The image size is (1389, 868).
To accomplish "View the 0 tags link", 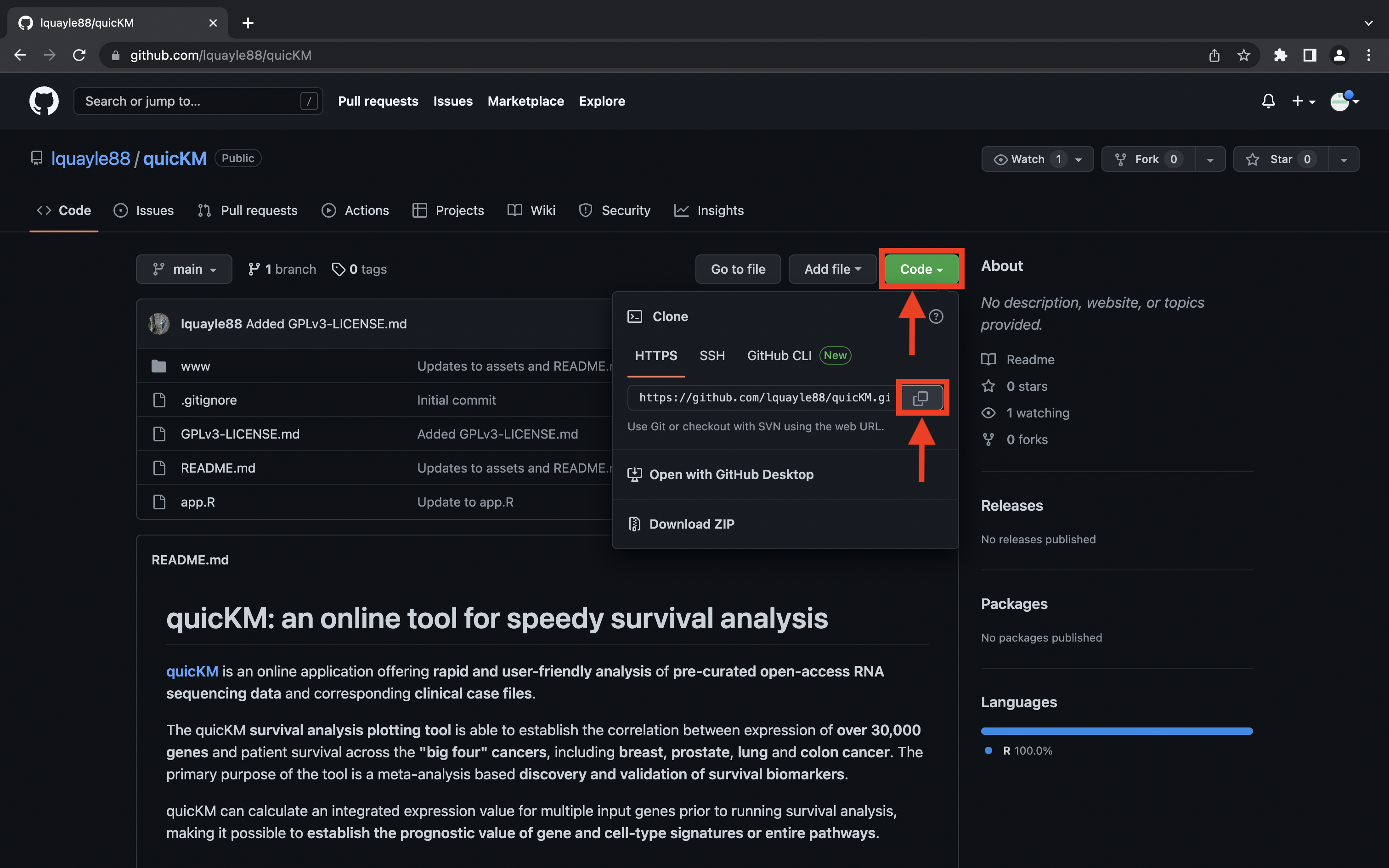I will click(359, 269).
